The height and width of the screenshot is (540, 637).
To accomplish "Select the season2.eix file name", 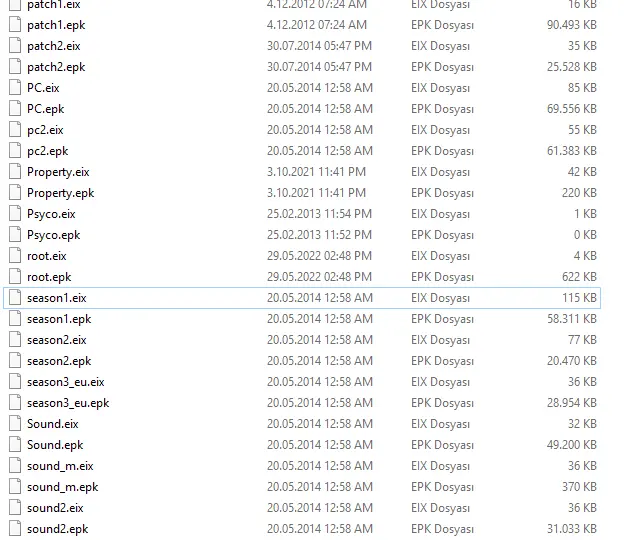I will (x=57, y=340).
